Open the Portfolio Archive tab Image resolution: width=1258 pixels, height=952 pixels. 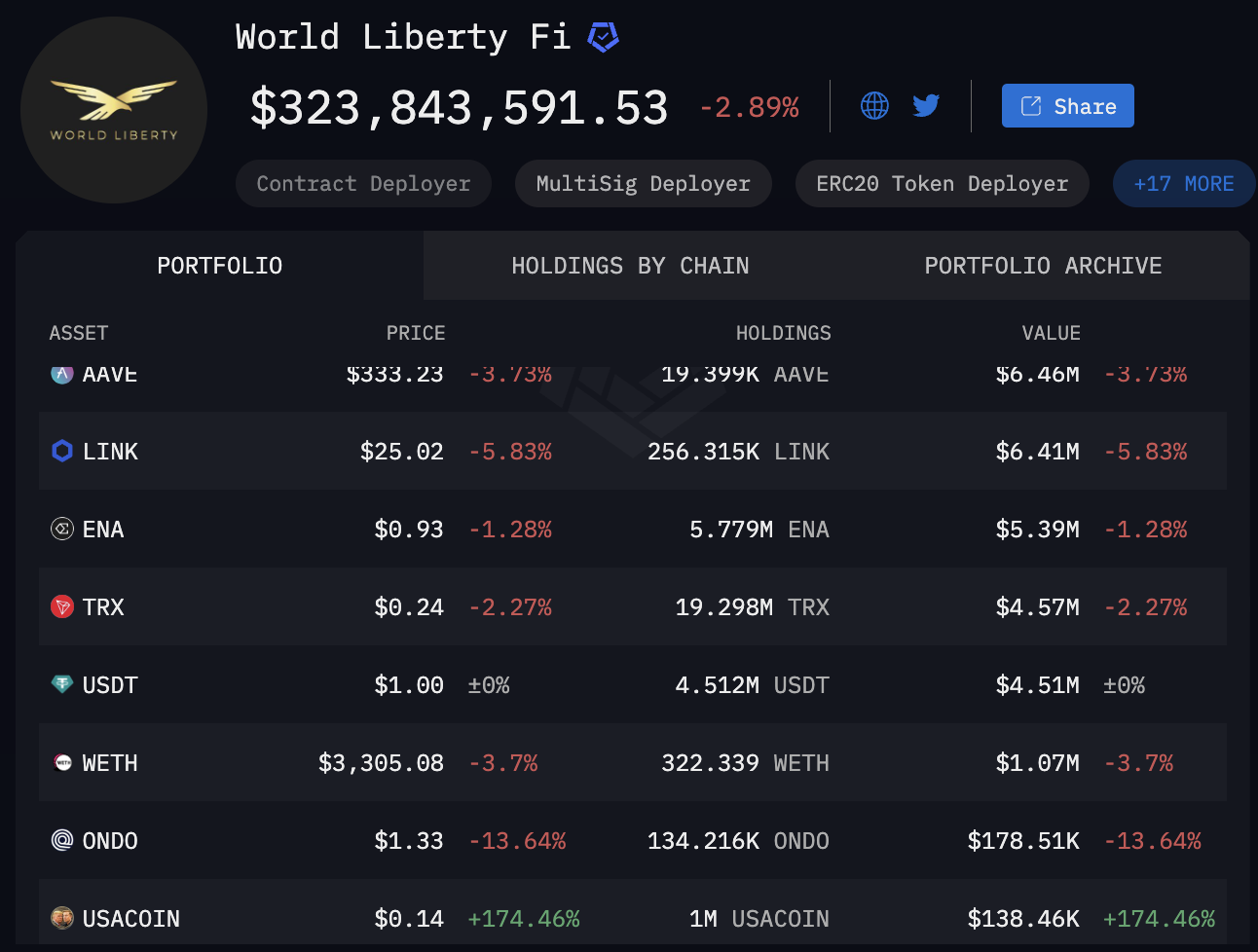[x=1043, y=266]
